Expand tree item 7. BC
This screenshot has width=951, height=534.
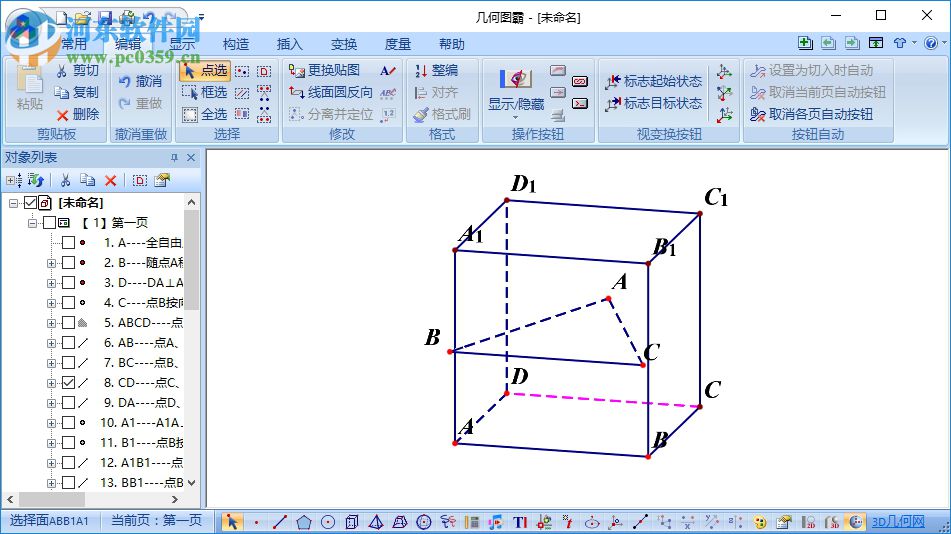click(x=52, y=363)
